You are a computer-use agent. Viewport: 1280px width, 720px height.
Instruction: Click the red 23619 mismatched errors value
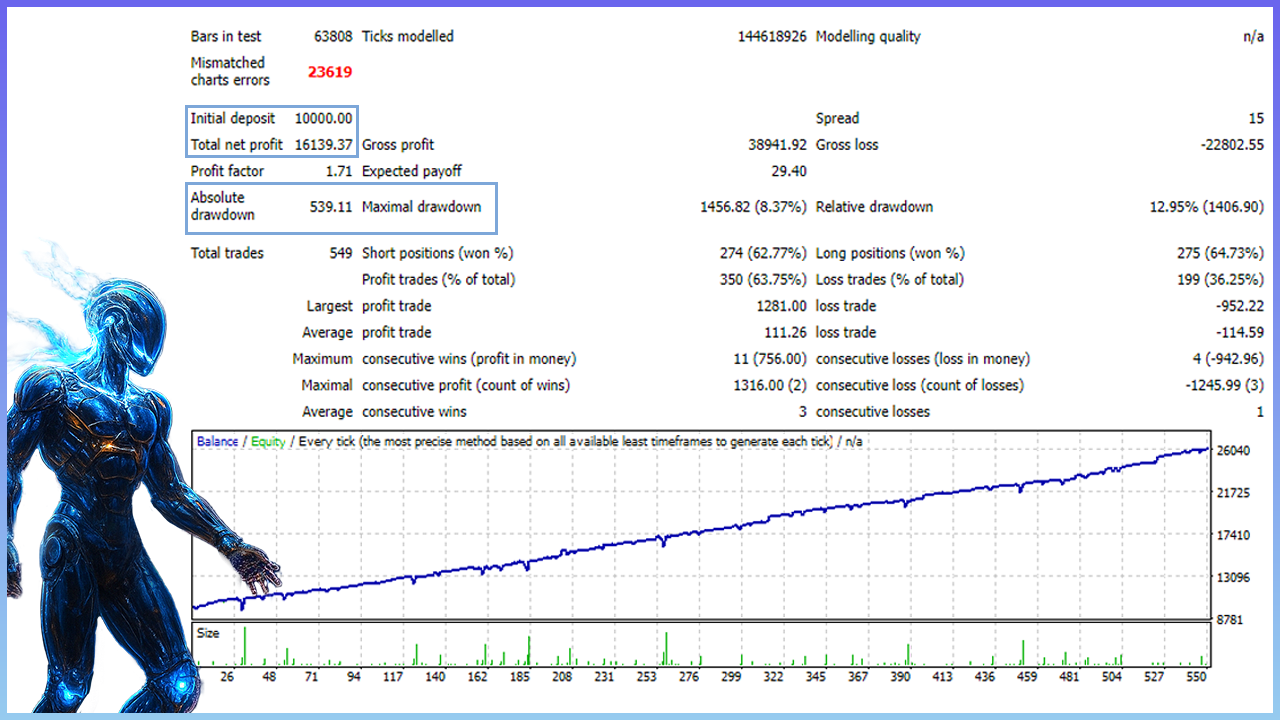tap(329, 72)
